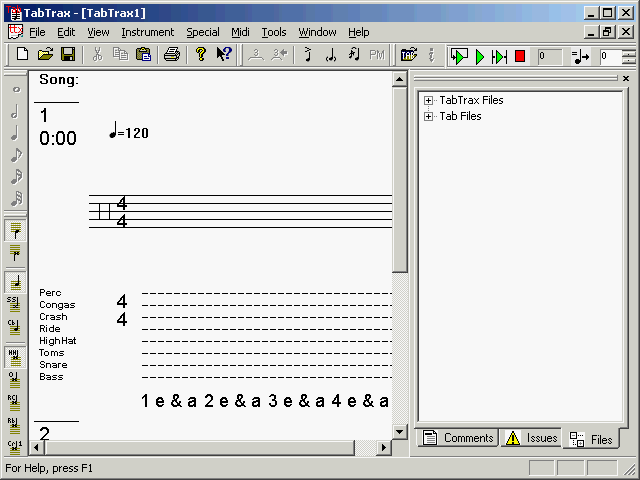Select the HH hi-hat note icon

[x=16, y=358]
